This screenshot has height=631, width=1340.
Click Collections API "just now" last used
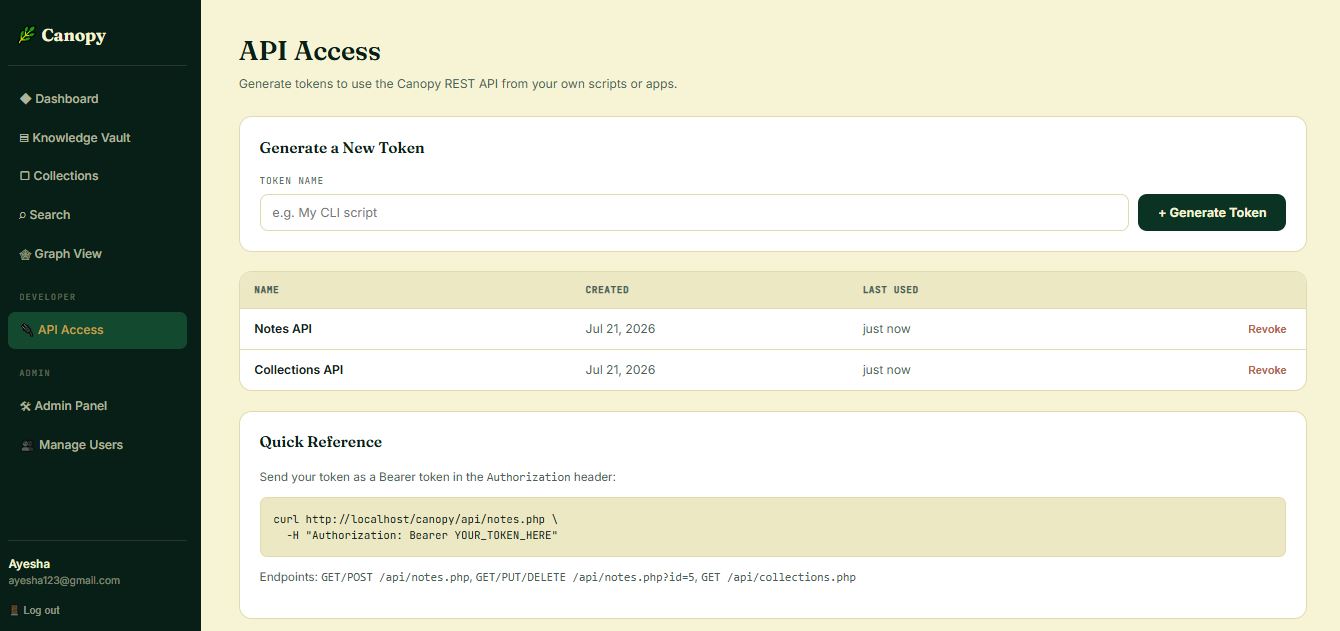887,370
